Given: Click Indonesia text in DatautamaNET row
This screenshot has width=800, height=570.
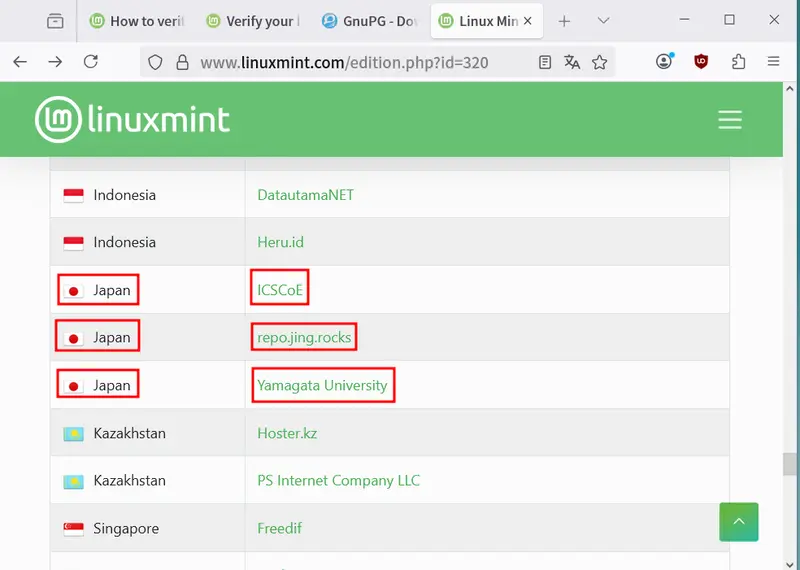Looking at the screenshot, I should (124, 195).
